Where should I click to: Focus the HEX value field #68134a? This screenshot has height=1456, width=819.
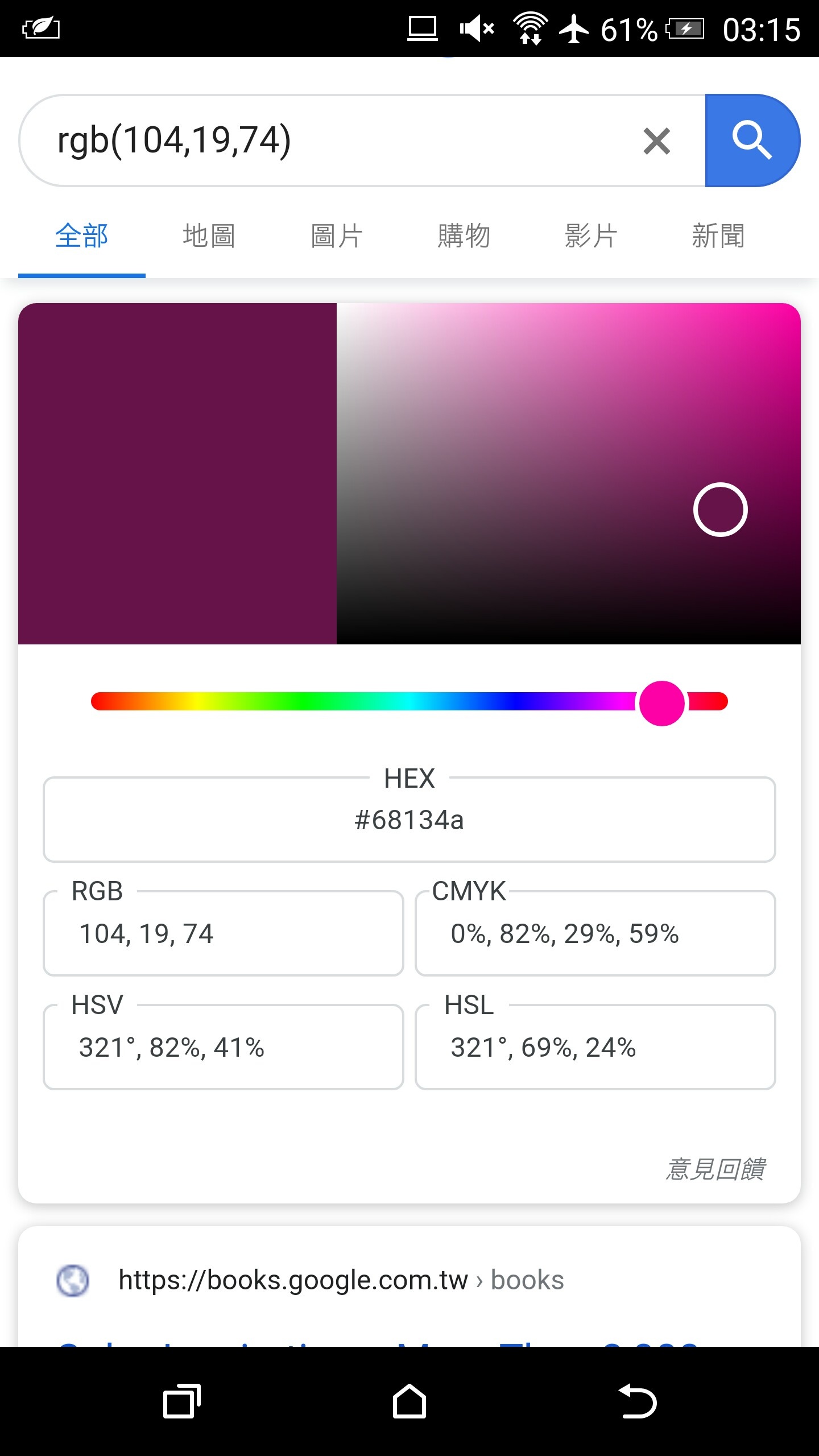pos(409,820)
